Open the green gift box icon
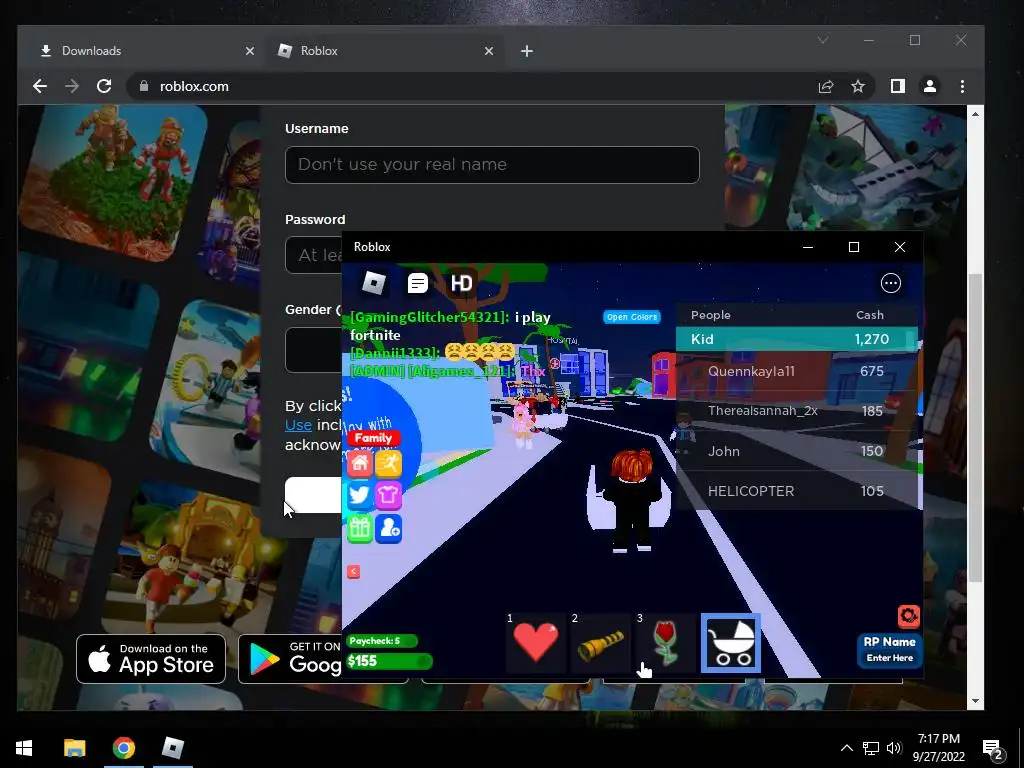1024x768 pixels. tap(360, 528)
